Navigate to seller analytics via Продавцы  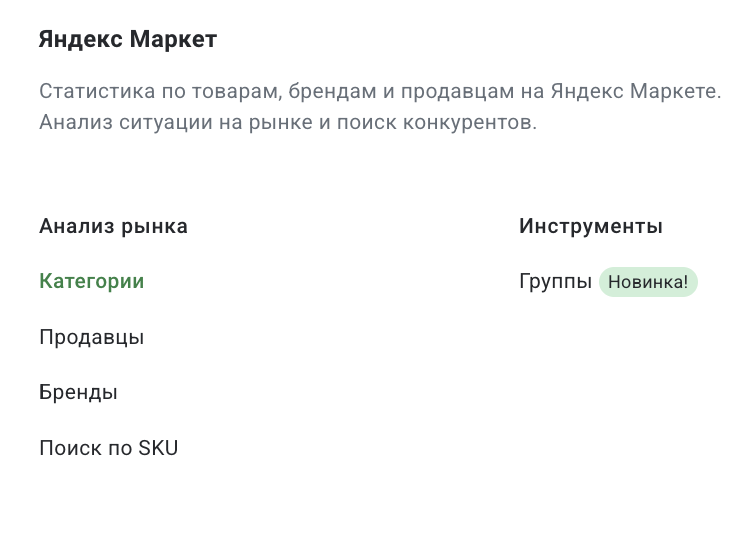point(91,338)
